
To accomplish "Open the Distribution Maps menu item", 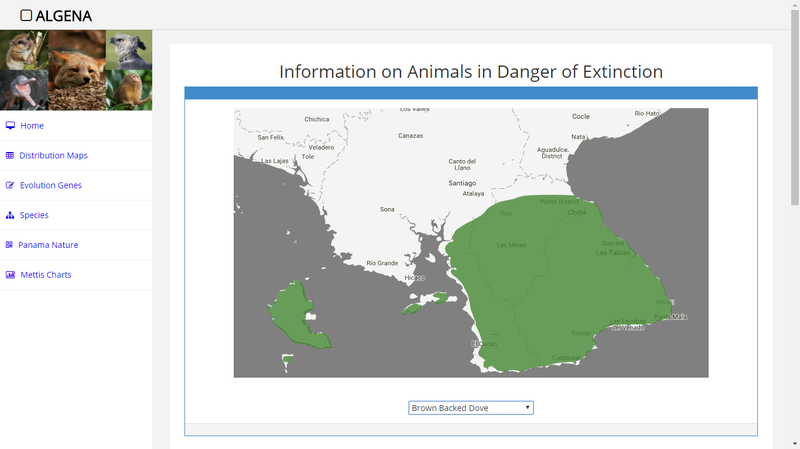I will click(53, 156).
